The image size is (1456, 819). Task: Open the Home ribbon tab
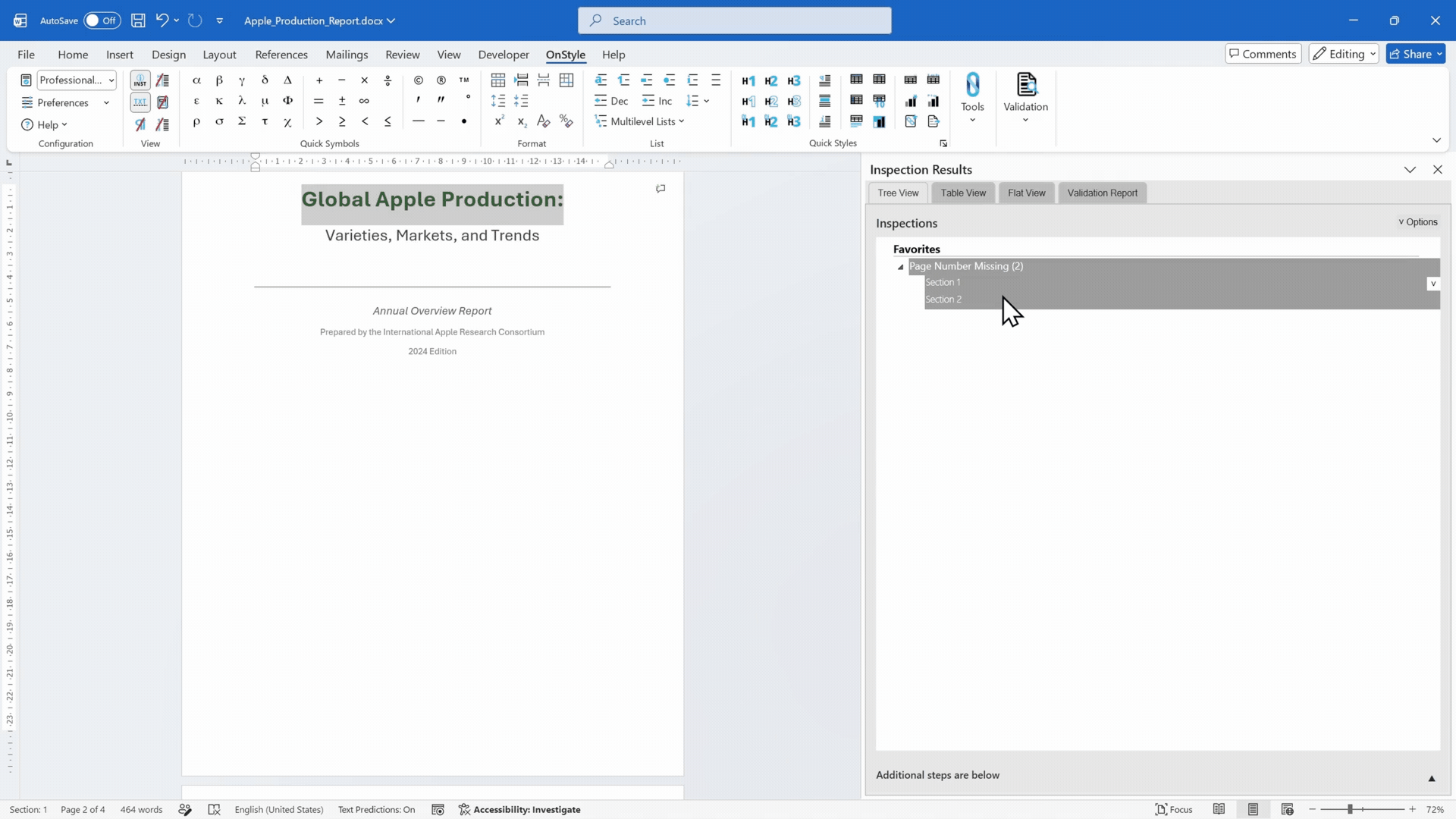click(73, 55)
